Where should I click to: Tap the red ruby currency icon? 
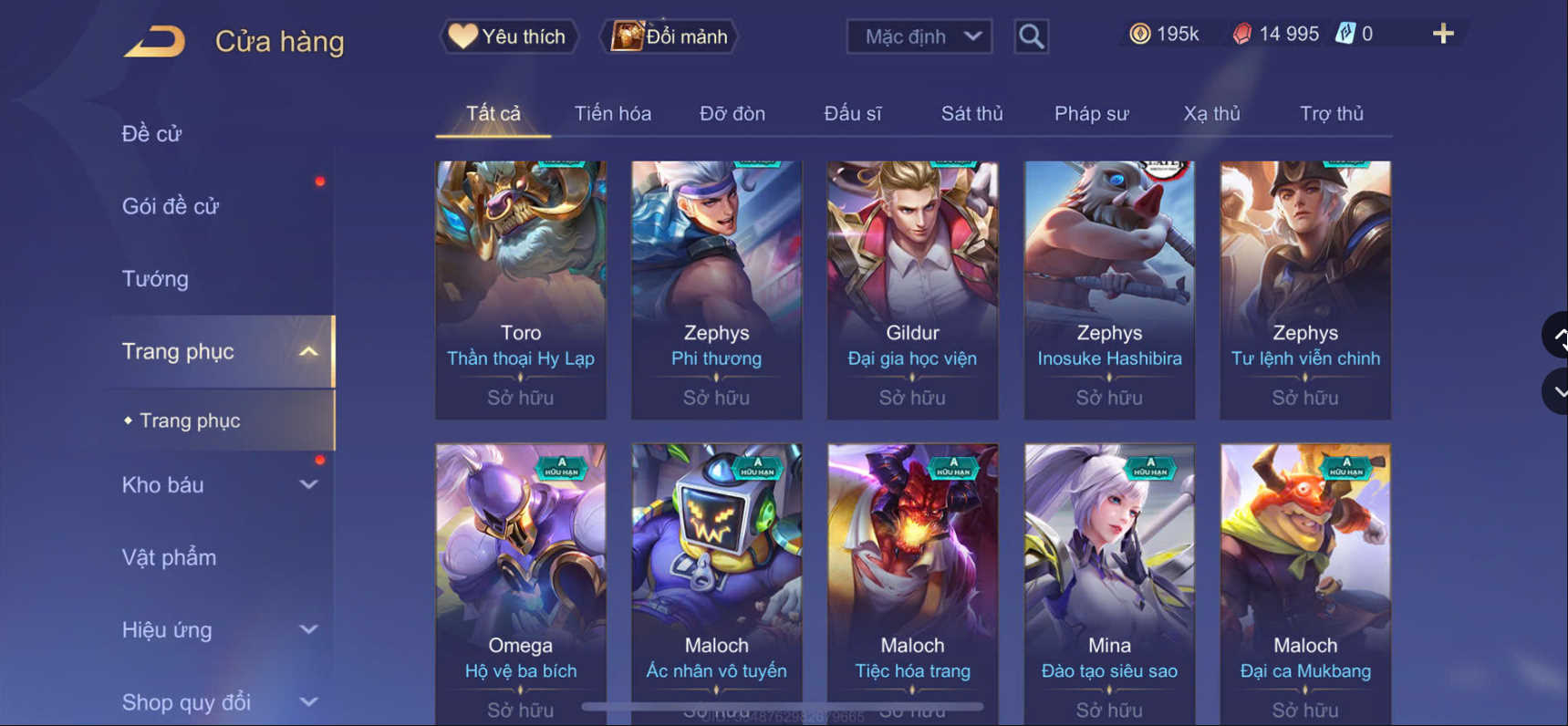(x=1241, y=34)
